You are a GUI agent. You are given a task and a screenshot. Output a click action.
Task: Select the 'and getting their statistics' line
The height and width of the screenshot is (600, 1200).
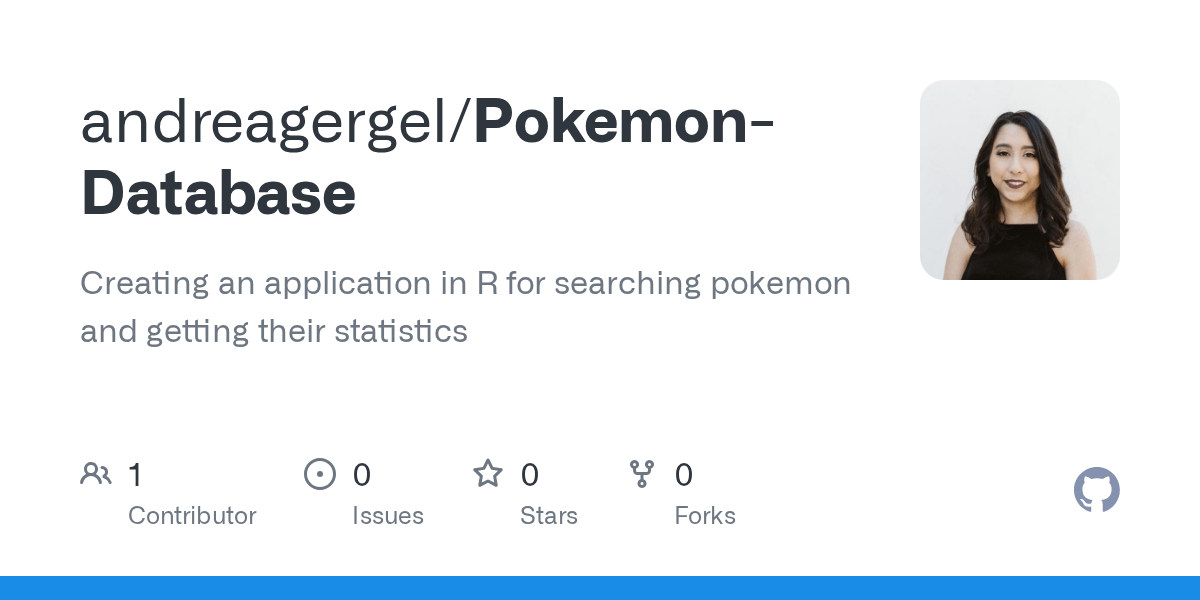(x=274, y=331)
